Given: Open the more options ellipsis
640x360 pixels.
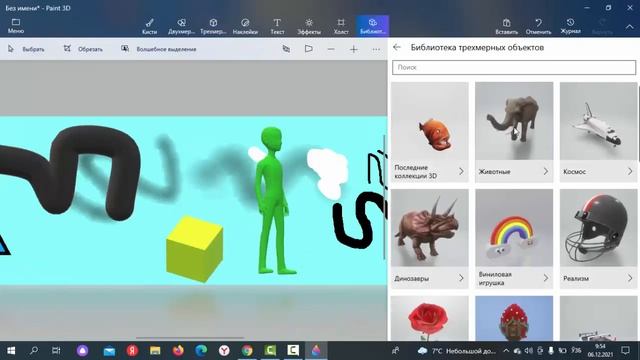Looking at the screenshot, I should point(376,49).
